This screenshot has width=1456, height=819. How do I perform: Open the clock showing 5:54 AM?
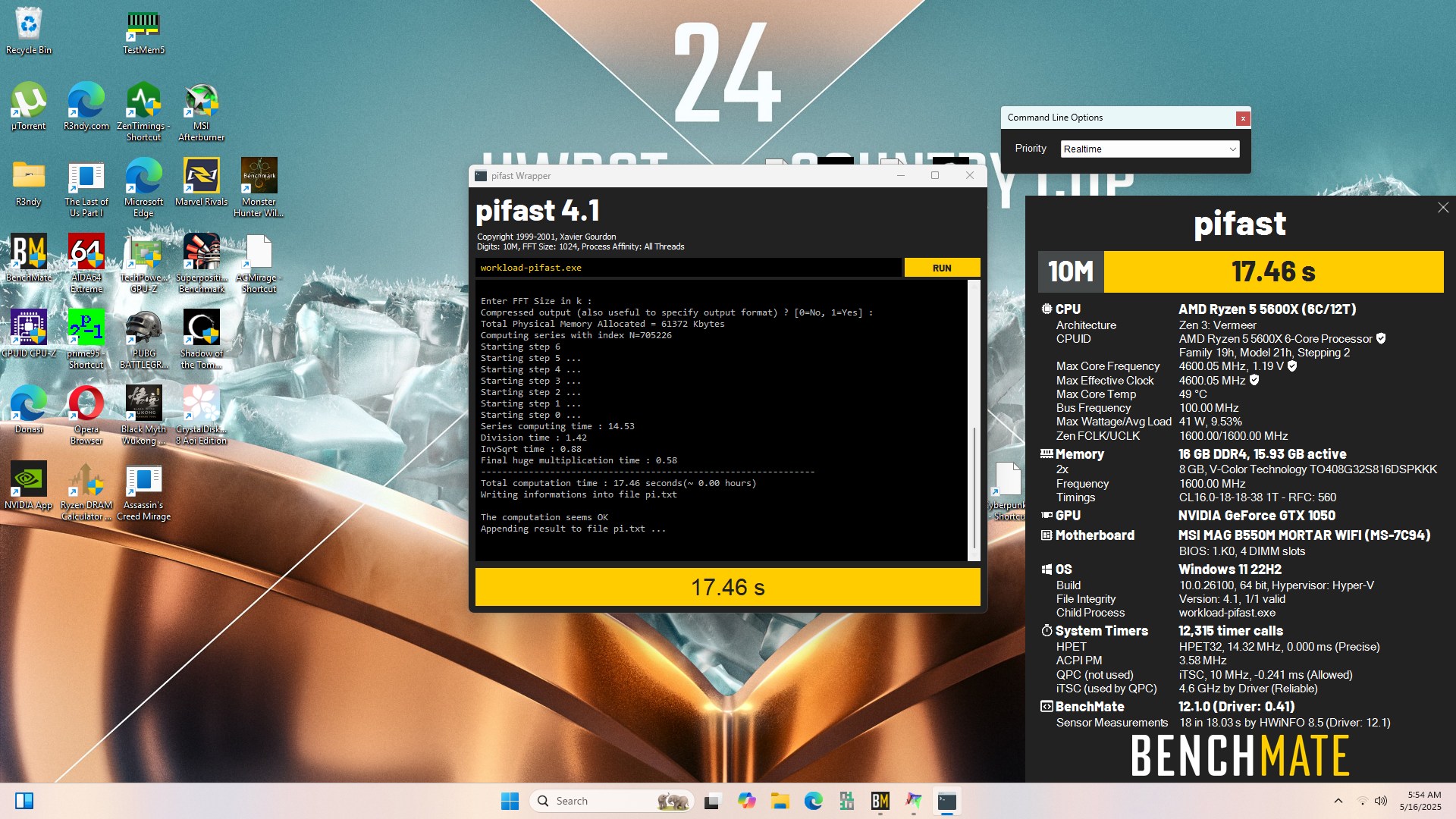point(1420,801)
